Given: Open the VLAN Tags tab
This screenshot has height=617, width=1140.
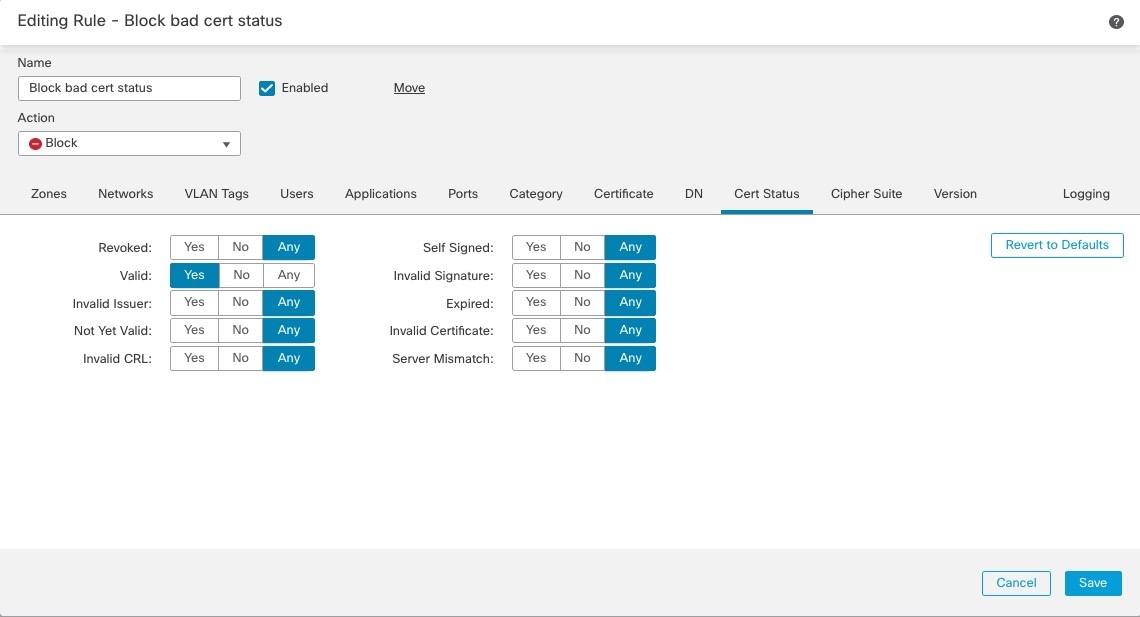Looking at the screenshot, I should coord(217,194).
